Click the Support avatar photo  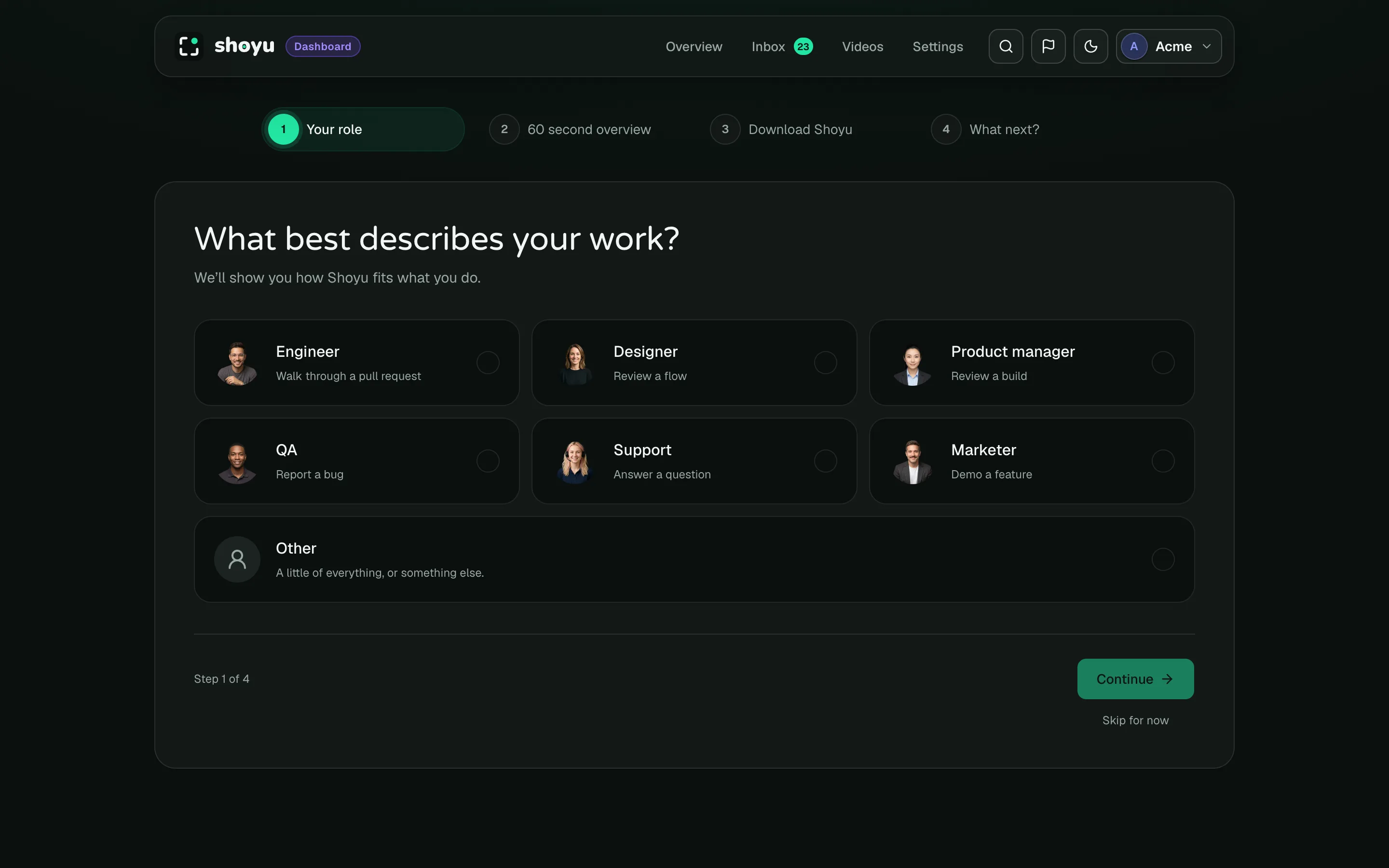coord(574,462)
